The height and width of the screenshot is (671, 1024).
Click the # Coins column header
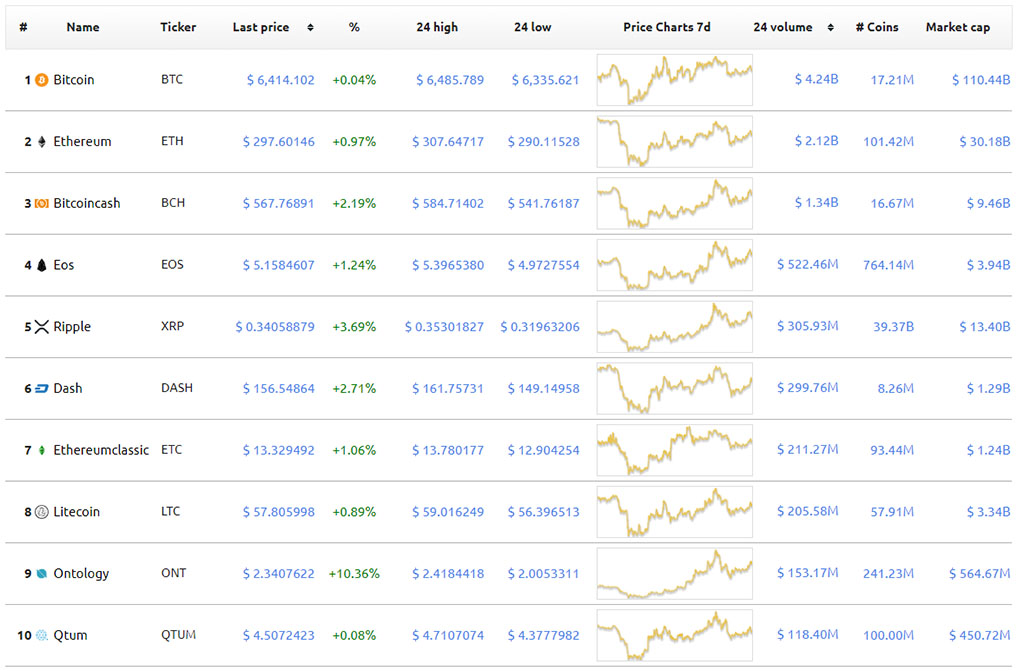(x=877, y=27)
